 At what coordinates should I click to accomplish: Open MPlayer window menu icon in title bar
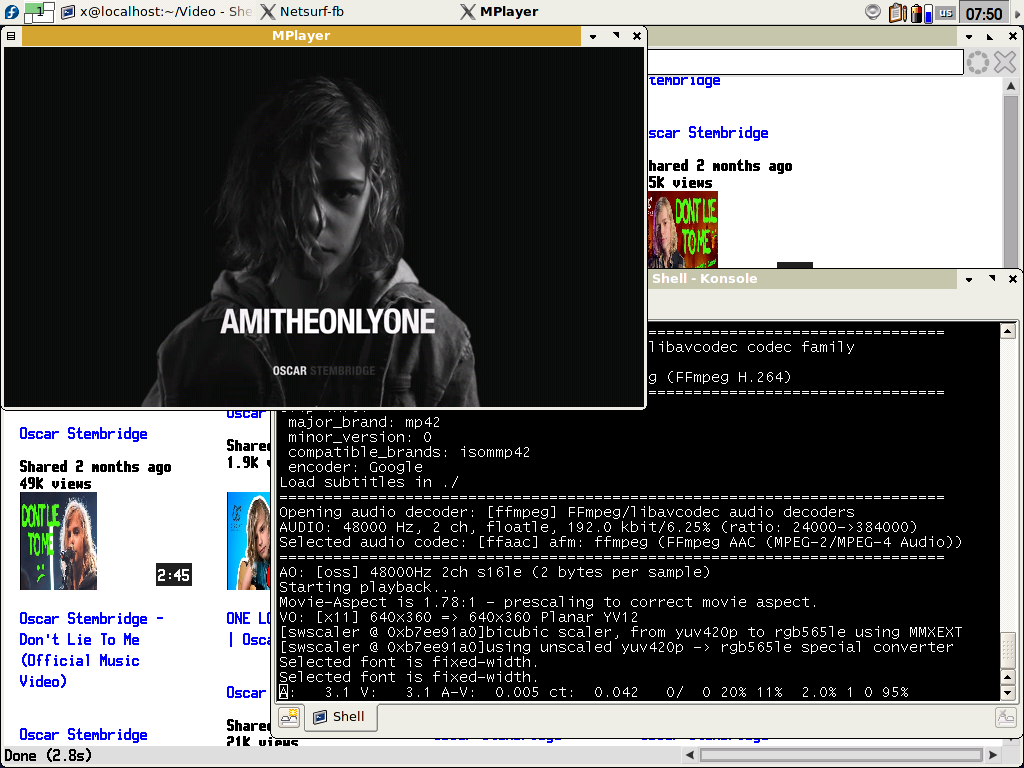click(x=11, y=36)
